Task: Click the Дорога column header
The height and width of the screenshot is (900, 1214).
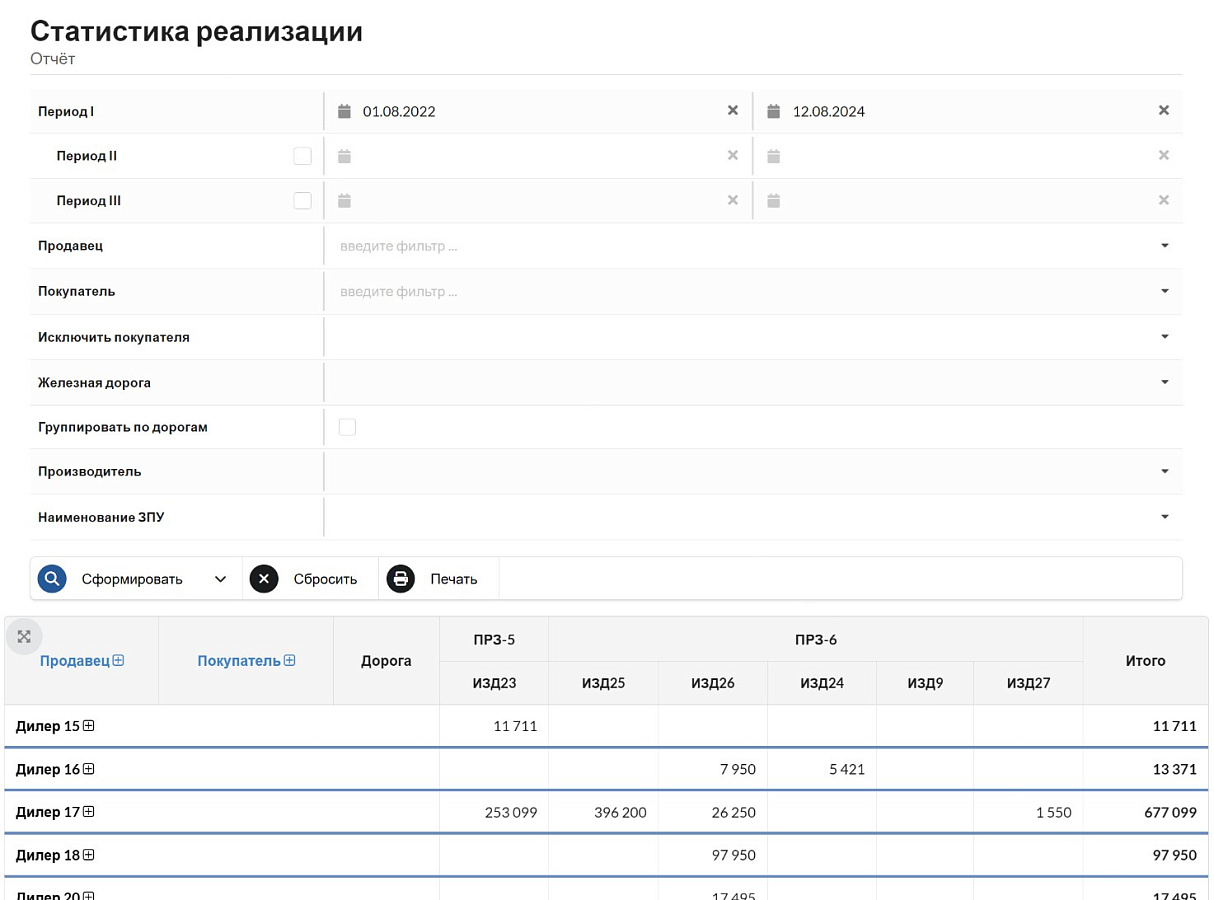Action: pos(386,661)
